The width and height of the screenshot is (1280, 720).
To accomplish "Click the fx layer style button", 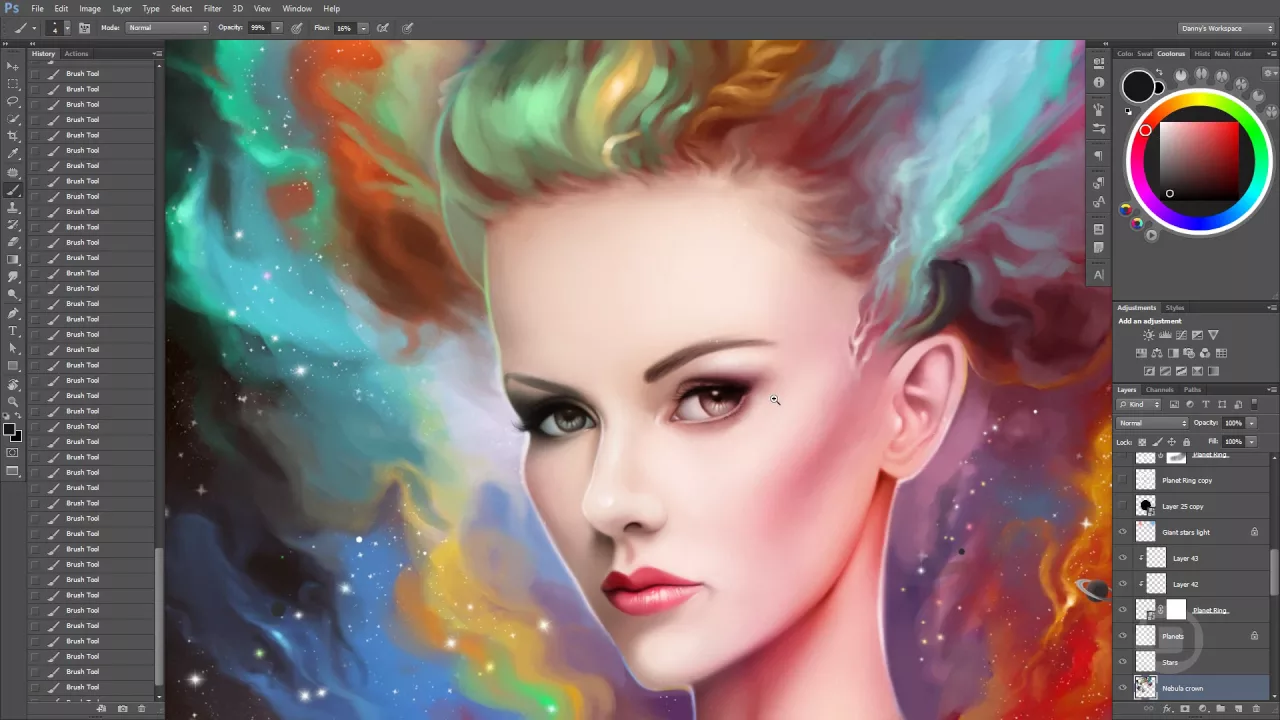I will 1167,709.
